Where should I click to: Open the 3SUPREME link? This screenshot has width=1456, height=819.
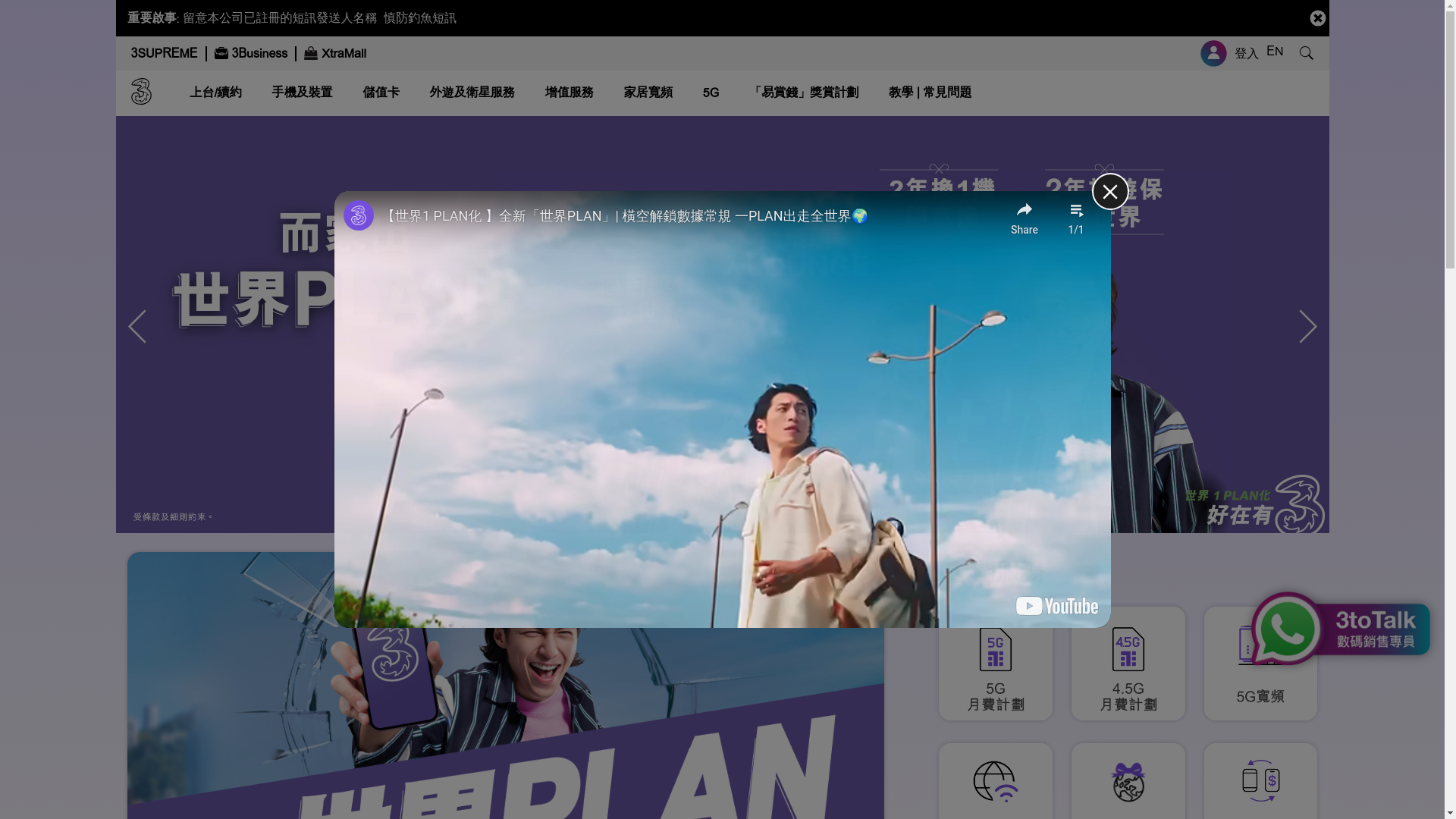164,53
